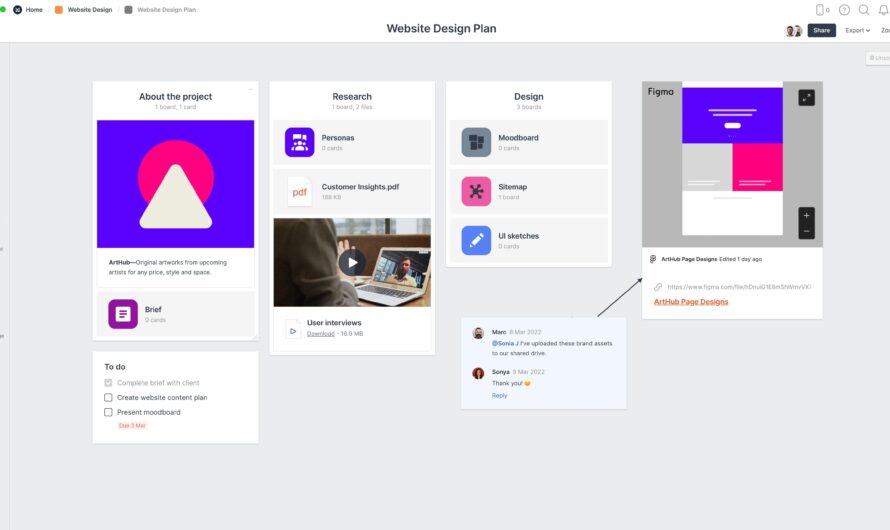
Task: Open the ArtHub Page Designs link
Action: [691, 302]
